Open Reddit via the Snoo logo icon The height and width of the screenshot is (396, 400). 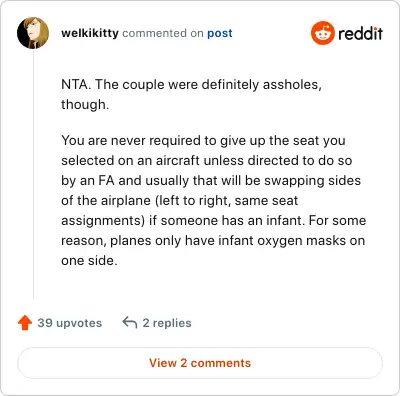pos(322,33)
